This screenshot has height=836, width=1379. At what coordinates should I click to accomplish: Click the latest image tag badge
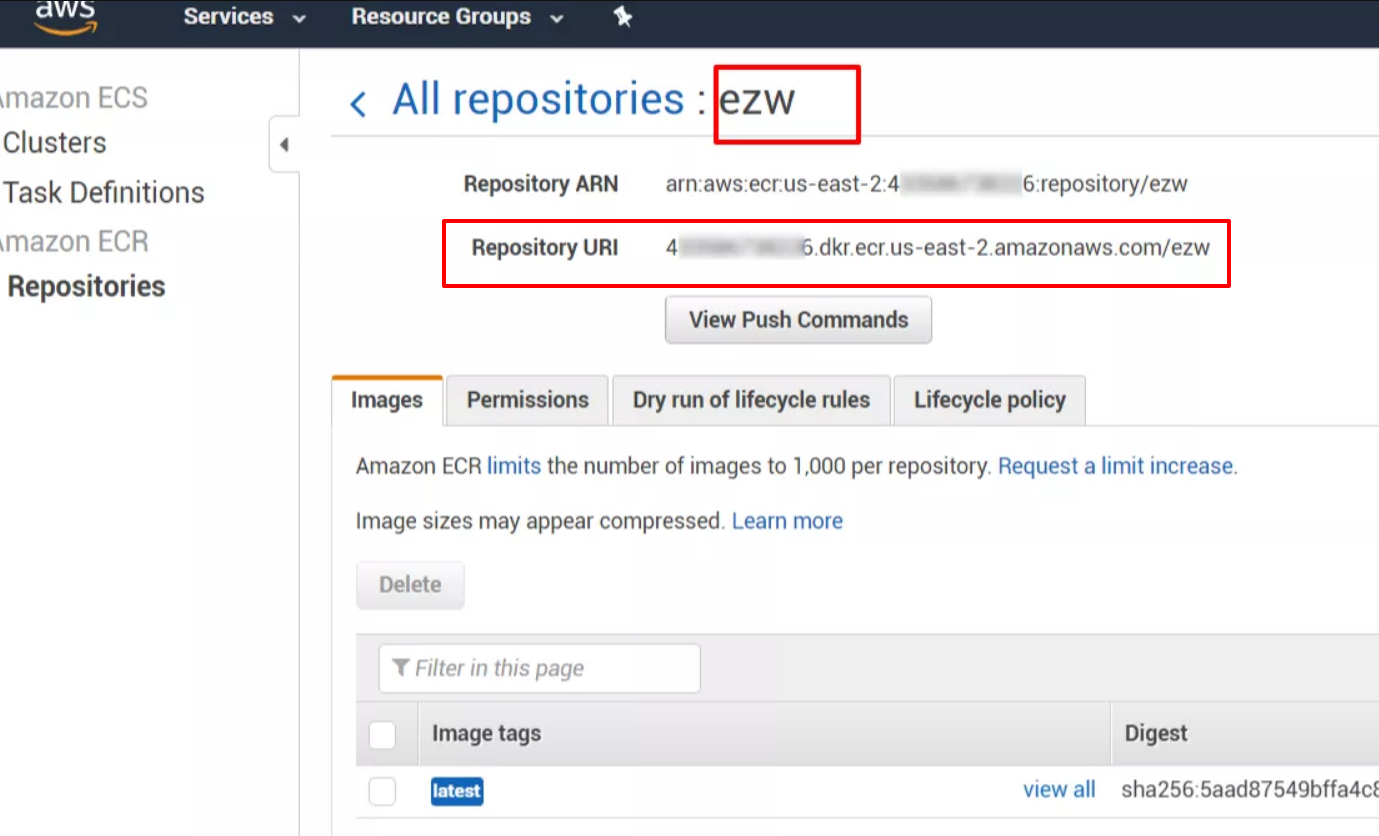[457, 791]
